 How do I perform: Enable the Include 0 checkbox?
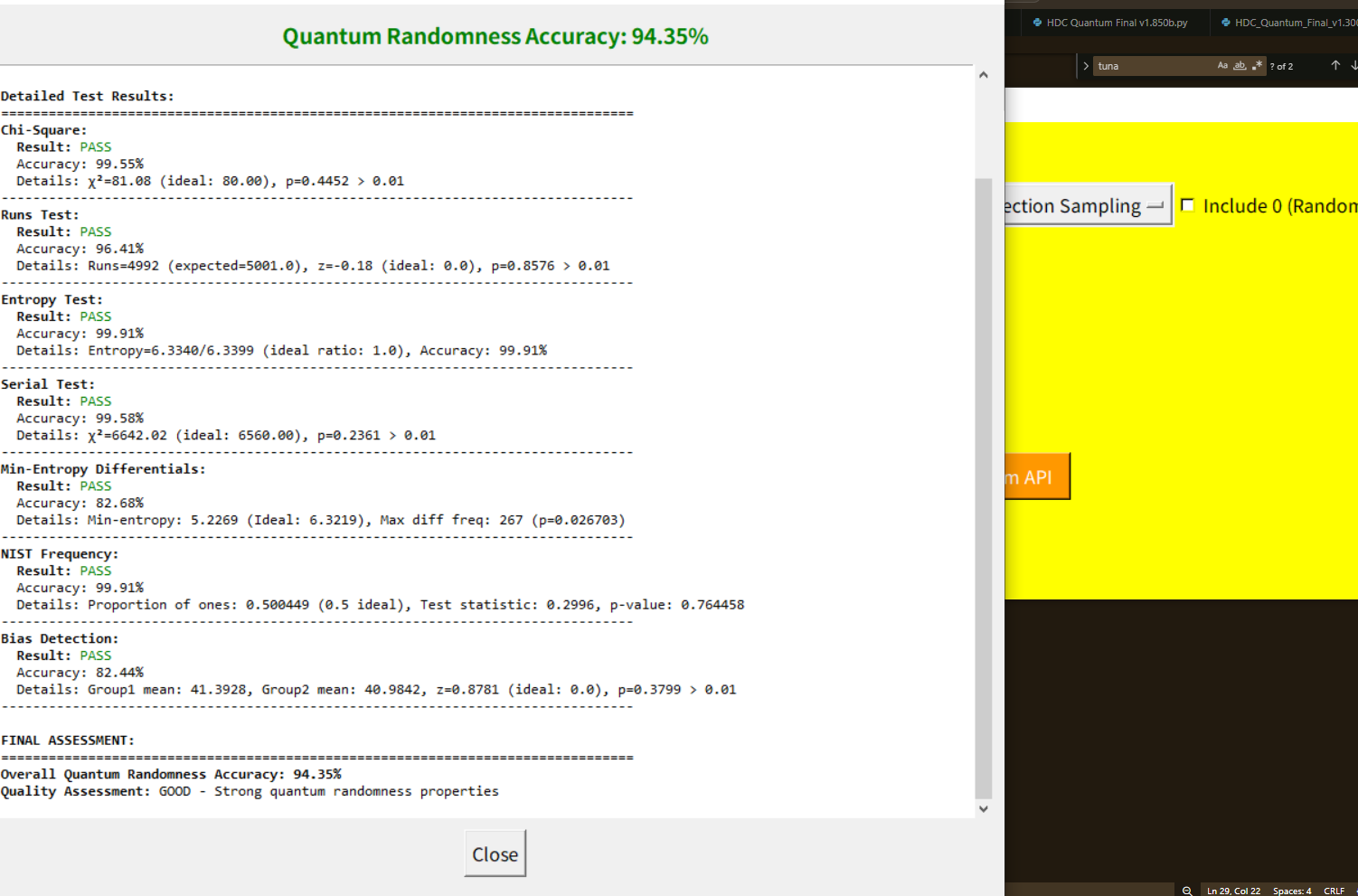coord(1187,205)
